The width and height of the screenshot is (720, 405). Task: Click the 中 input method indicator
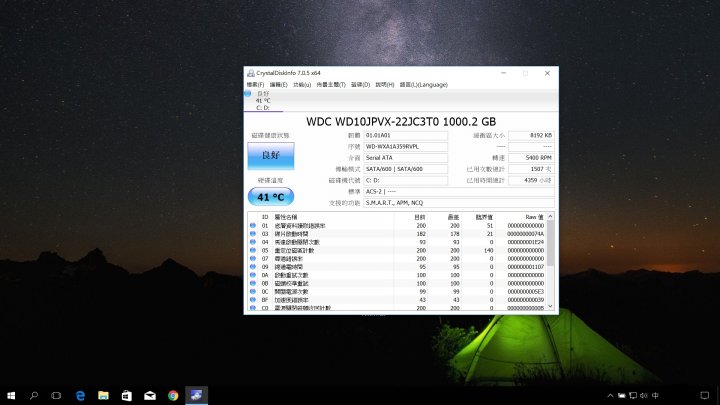(656, 395)
